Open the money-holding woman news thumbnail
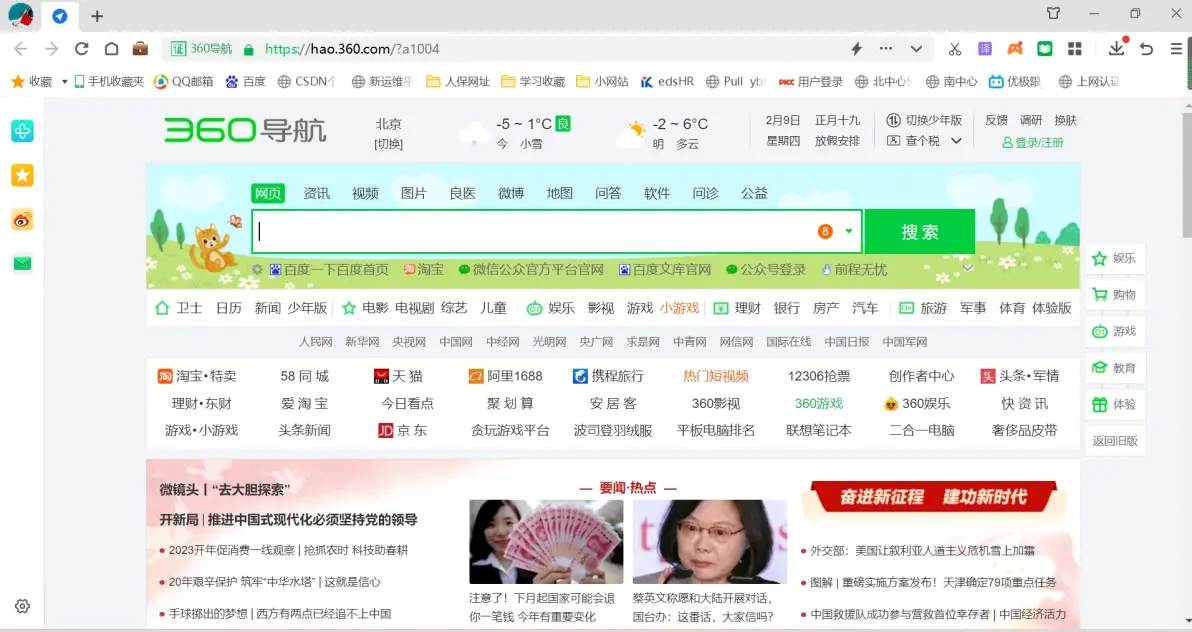 click(546, 541)
